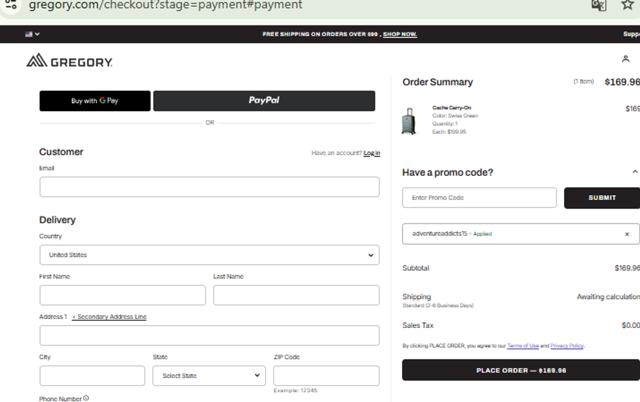The height and width of the screenshot is (402, 640).
Task: Click the translate page icon
Action: tap(599, 5)
